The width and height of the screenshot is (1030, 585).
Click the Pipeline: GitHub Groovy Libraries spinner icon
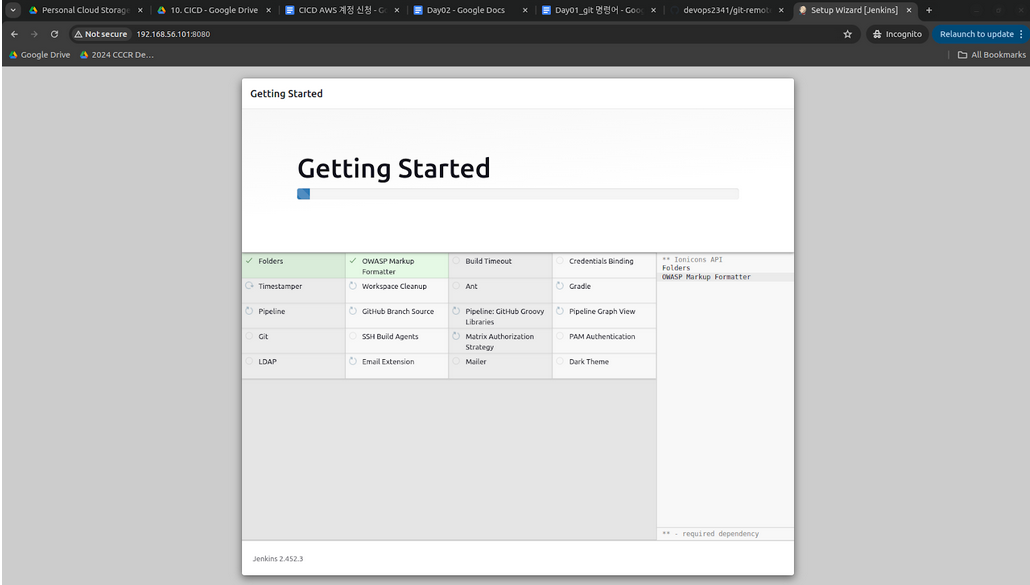(456, 311)
